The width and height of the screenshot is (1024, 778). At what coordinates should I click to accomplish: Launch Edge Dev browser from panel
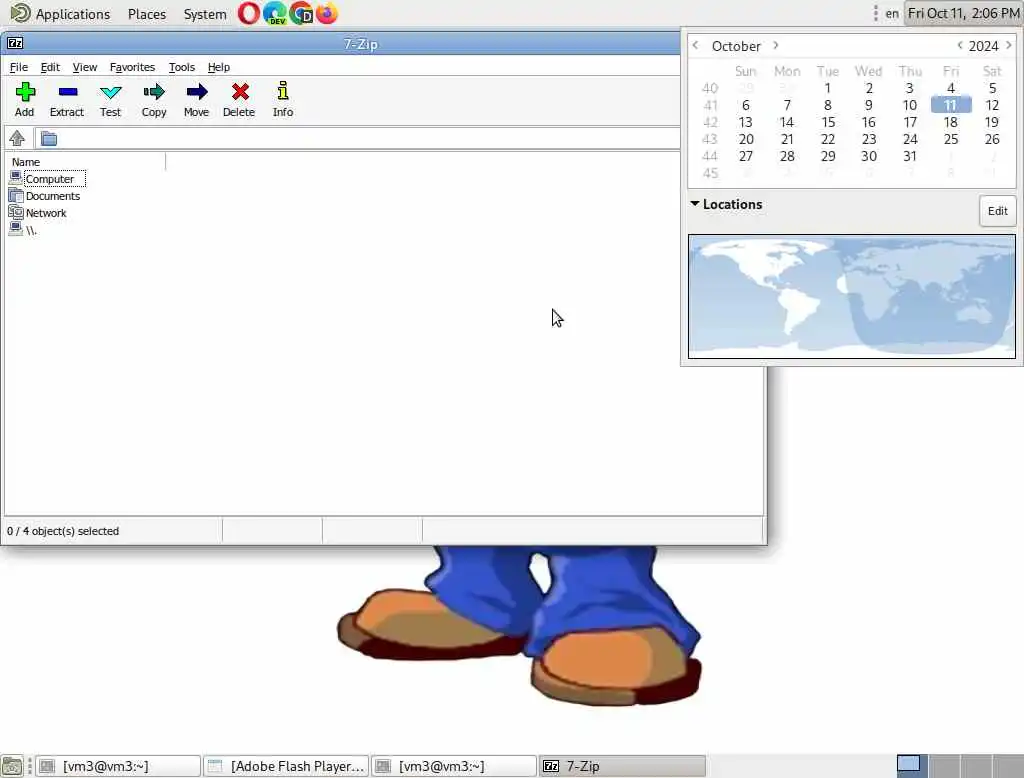click(274, 13)
